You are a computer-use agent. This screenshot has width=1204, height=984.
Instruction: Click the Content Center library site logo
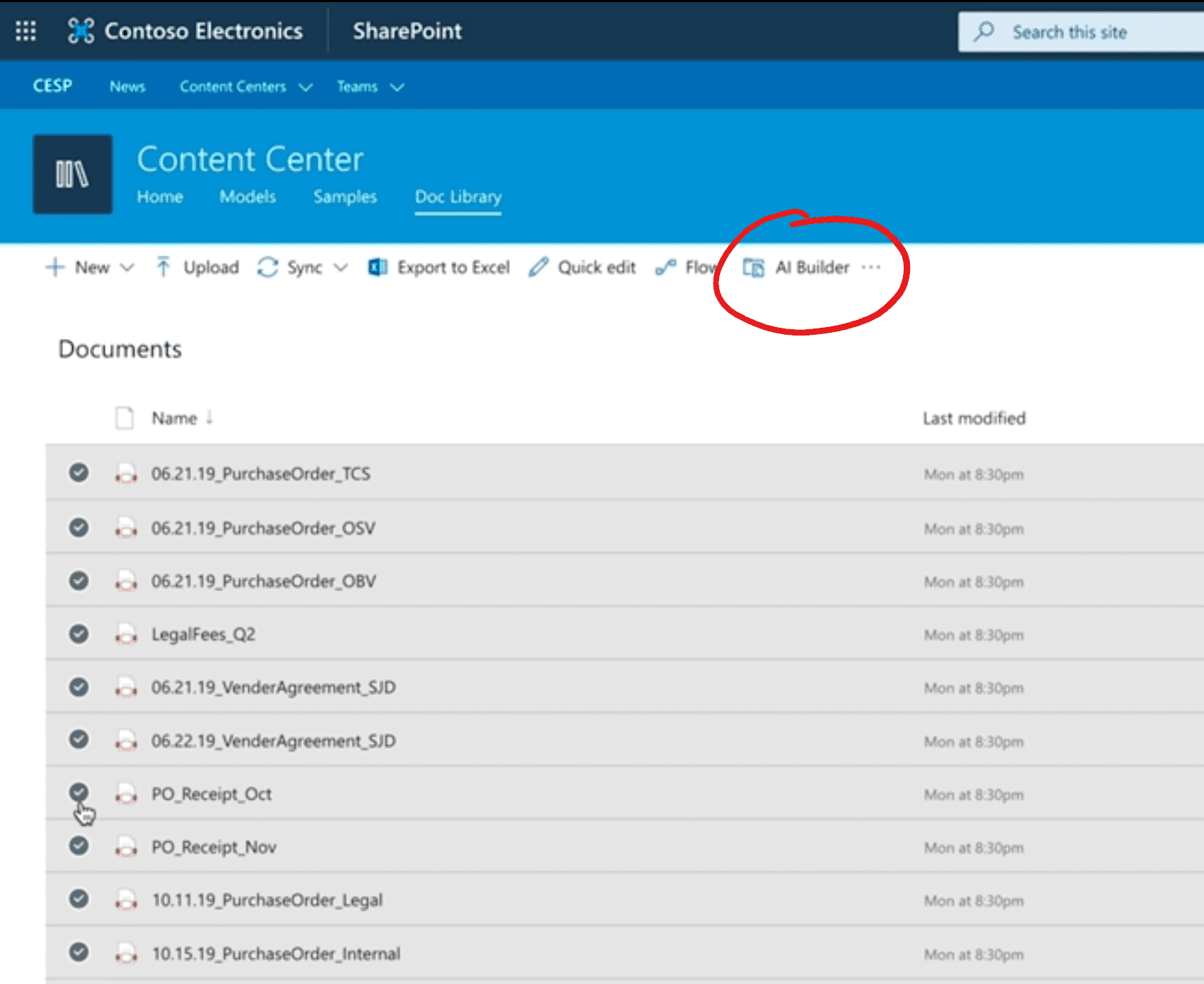72,174
